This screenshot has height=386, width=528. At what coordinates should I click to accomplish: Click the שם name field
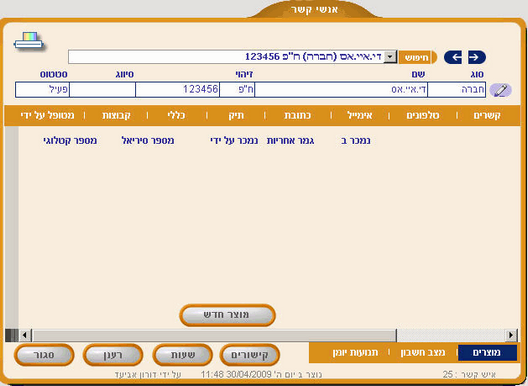tap(341, 90)
